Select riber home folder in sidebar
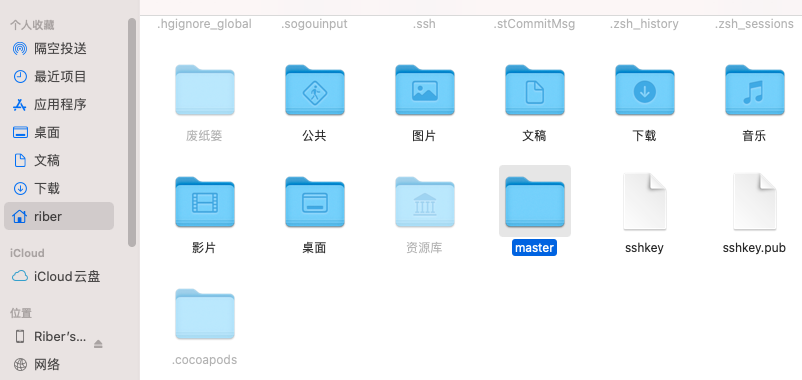This screenshot has width=802, height=380. pyautogui.click(x=59, y=216)
